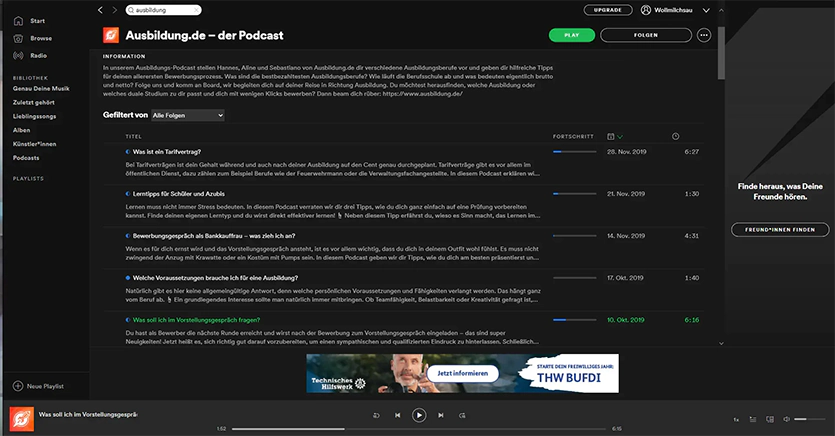Open the episode 'Was ist ein Tarifvertrag?'

[x=167, y=152]
